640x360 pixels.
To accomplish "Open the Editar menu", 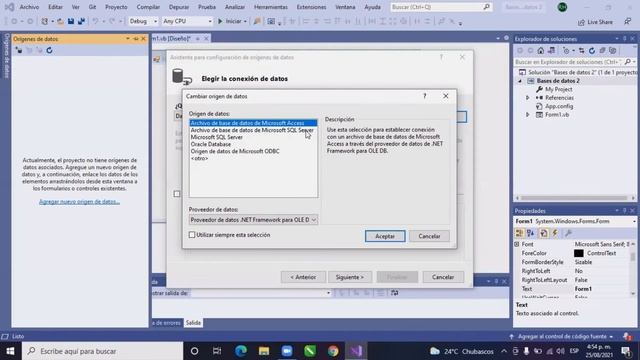I will pos(55,7).
